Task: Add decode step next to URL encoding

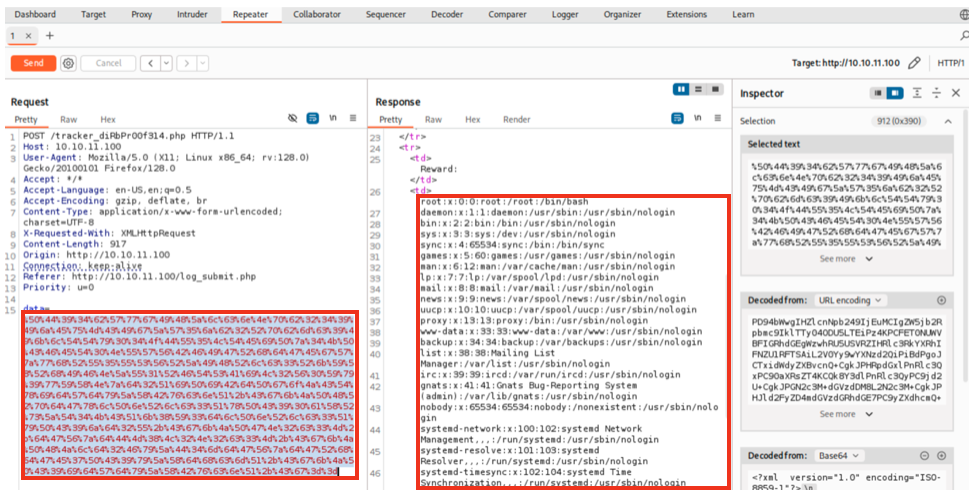Action: click(x=942, y=300)
